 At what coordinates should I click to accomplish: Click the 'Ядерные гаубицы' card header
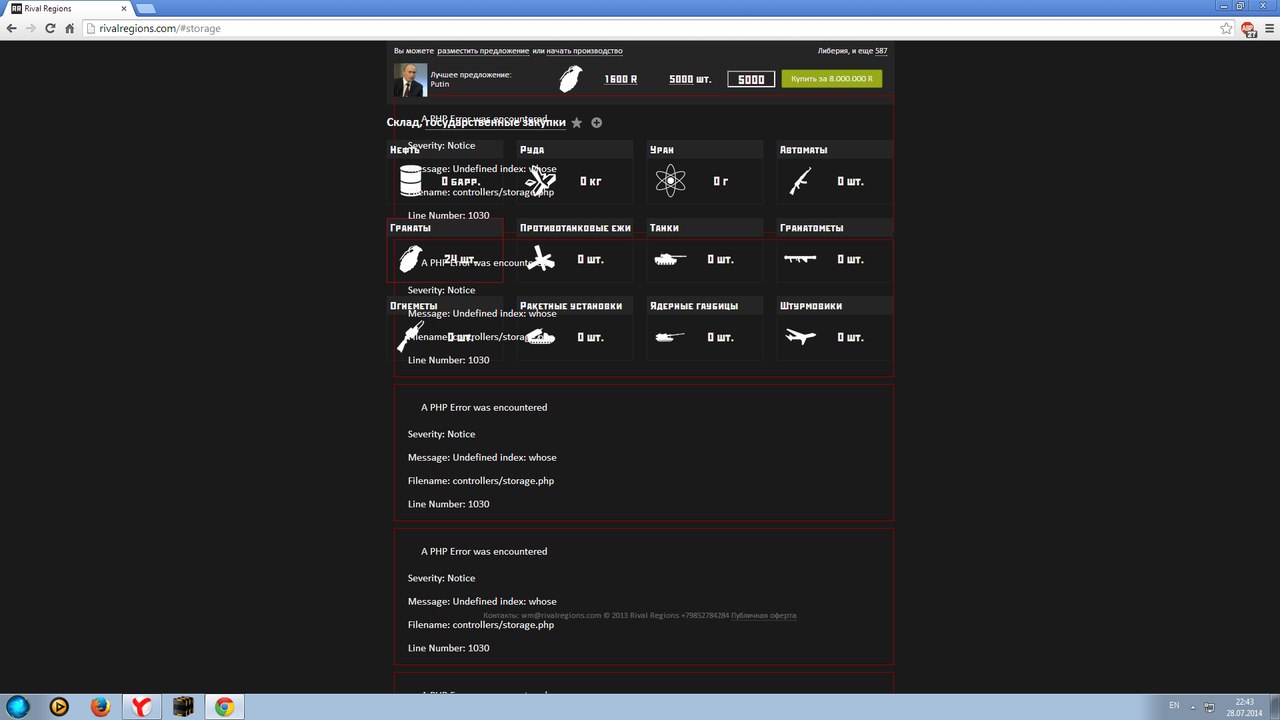tap(705, 306)
